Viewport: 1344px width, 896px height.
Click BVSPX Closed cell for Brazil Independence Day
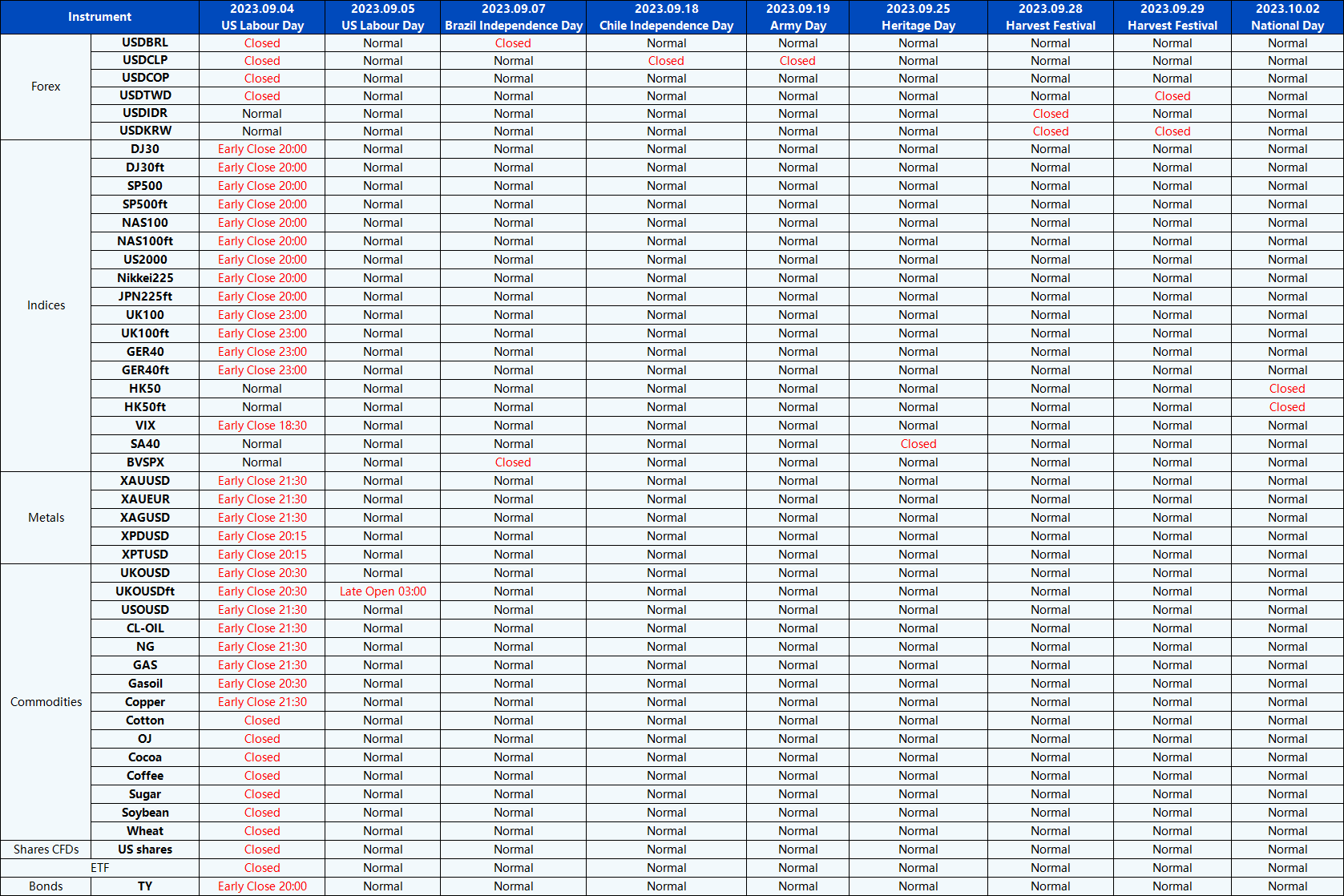point(513,462)
